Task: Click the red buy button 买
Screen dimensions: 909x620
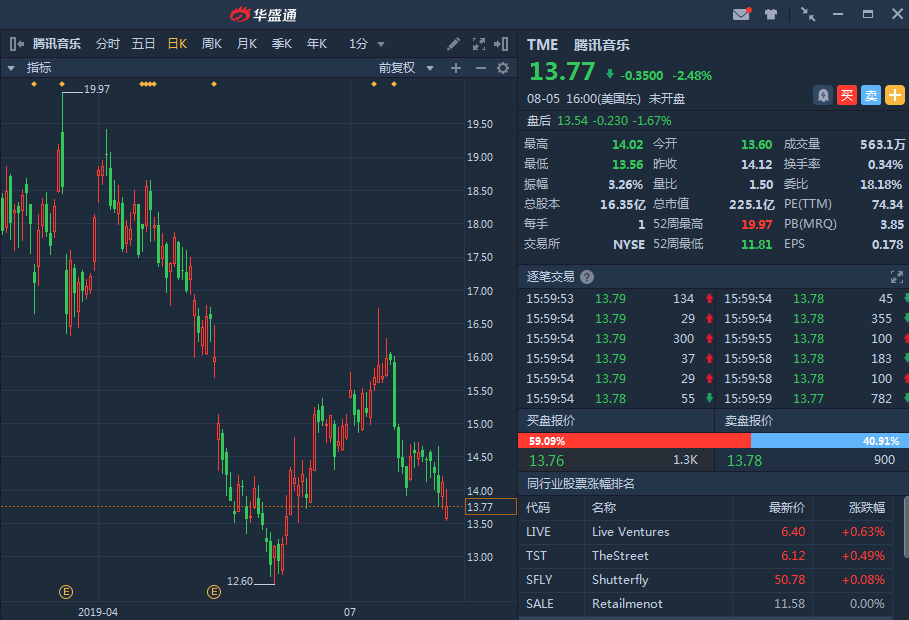Action: point(846,95)
